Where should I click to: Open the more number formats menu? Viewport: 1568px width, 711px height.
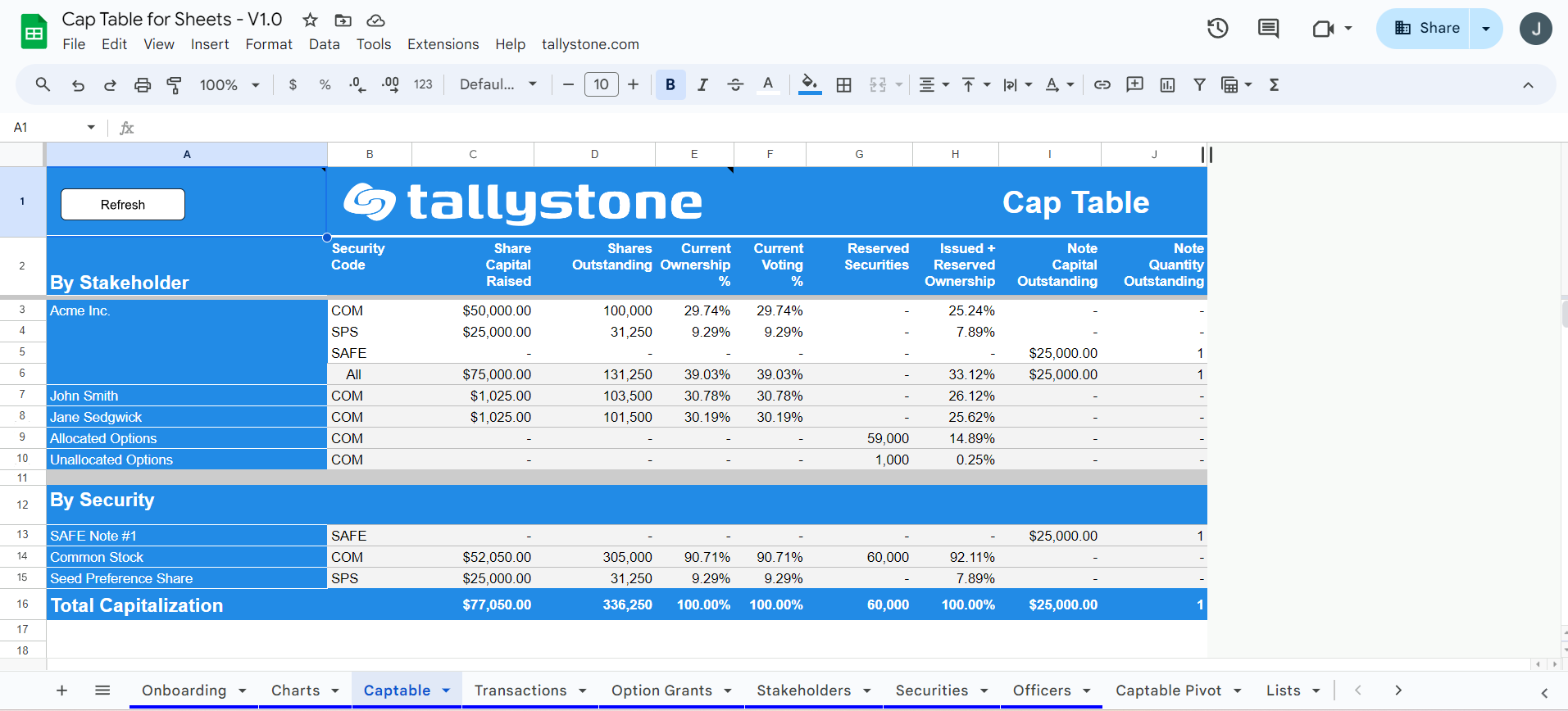(x=423, y=84)
